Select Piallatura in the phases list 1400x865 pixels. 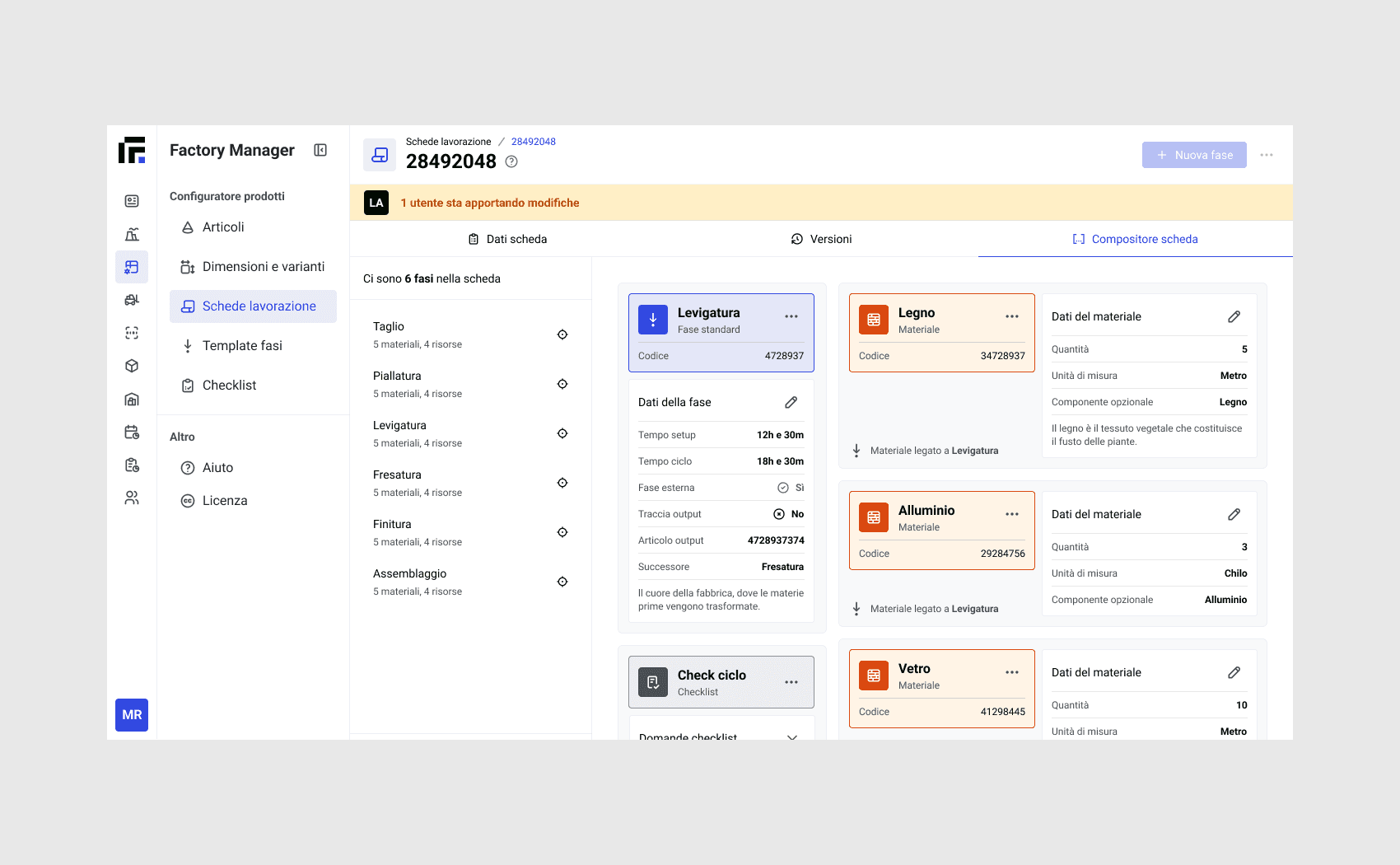470,384
